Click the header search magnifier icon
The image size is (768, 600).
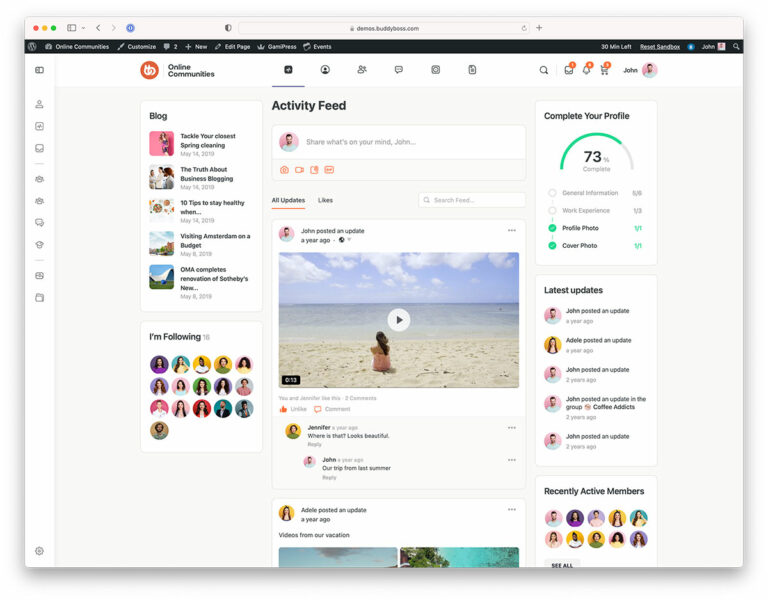click(544, 70)
